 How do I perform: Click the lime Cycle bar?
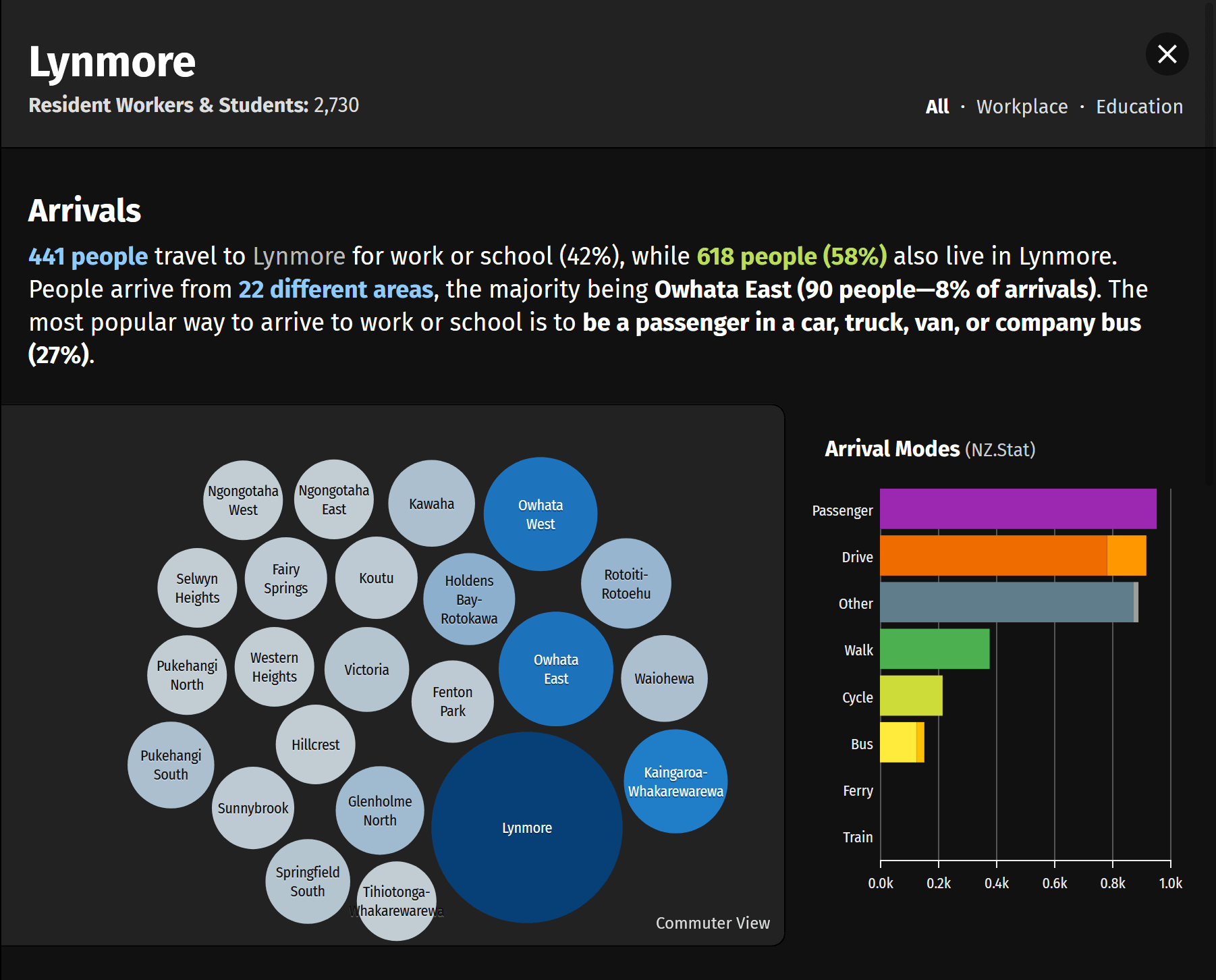(911, 695)
